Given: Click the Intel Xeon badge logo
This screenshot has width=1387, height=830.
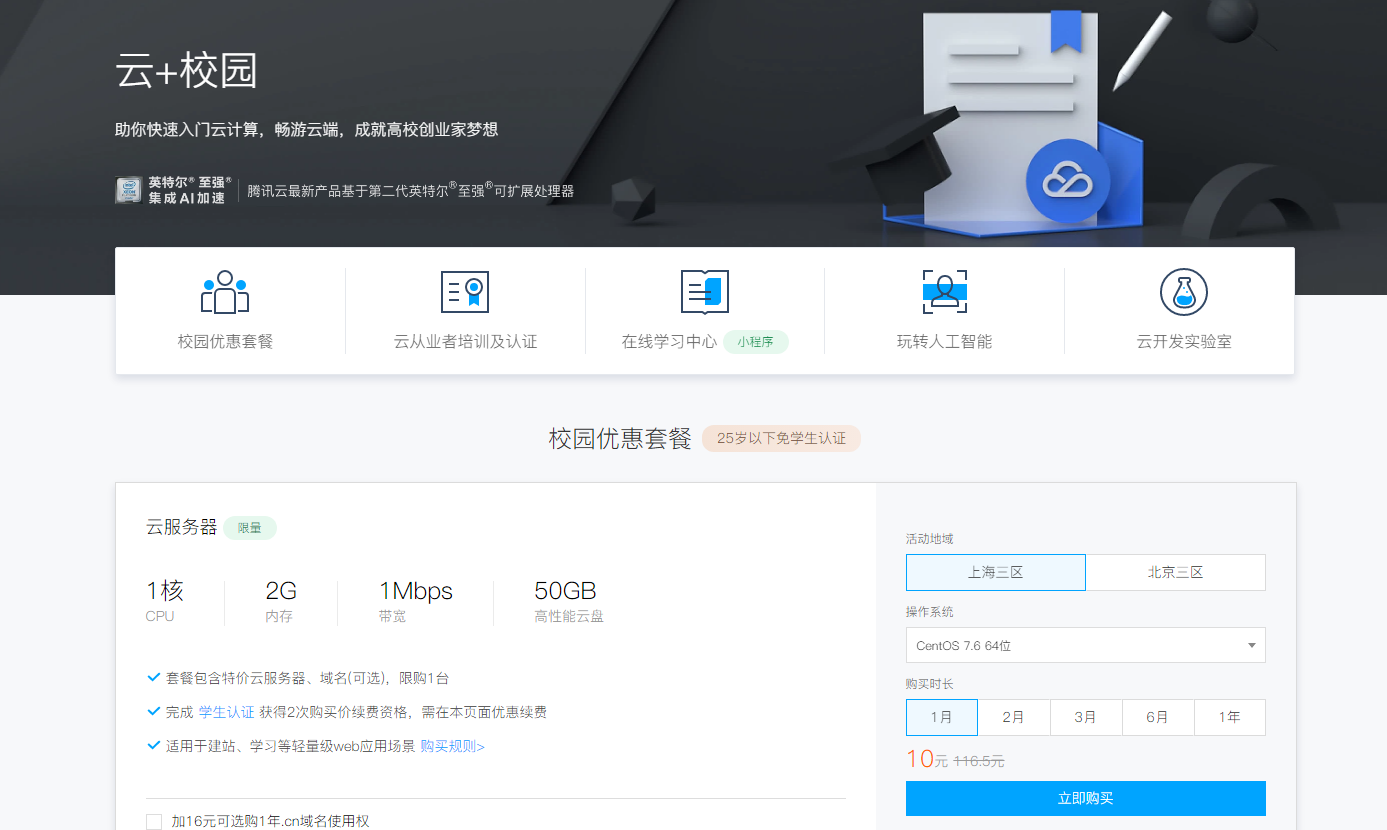Looking at the screenshot, I should coord(128,190).
